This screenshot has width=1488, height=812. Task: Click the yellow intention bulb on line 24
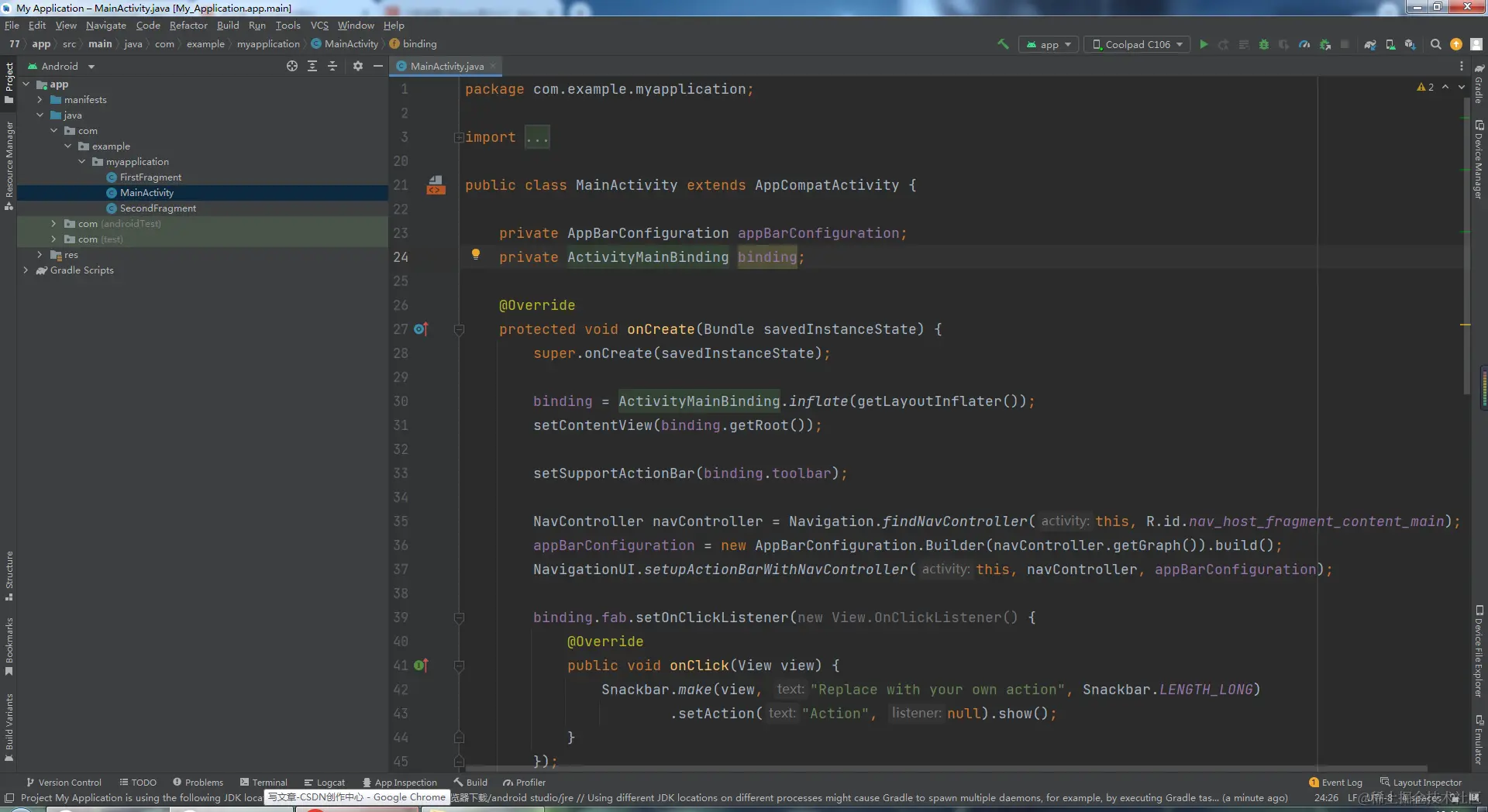[x=476, y=254]
